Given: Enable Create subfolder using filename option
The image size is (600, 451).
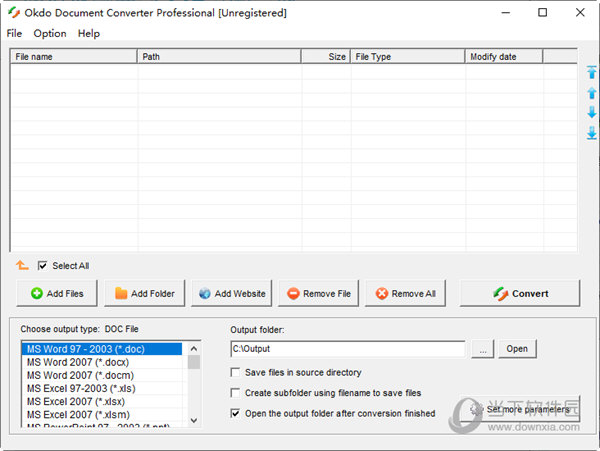Looking at the screenshot, I should click(x=235, y=393).
